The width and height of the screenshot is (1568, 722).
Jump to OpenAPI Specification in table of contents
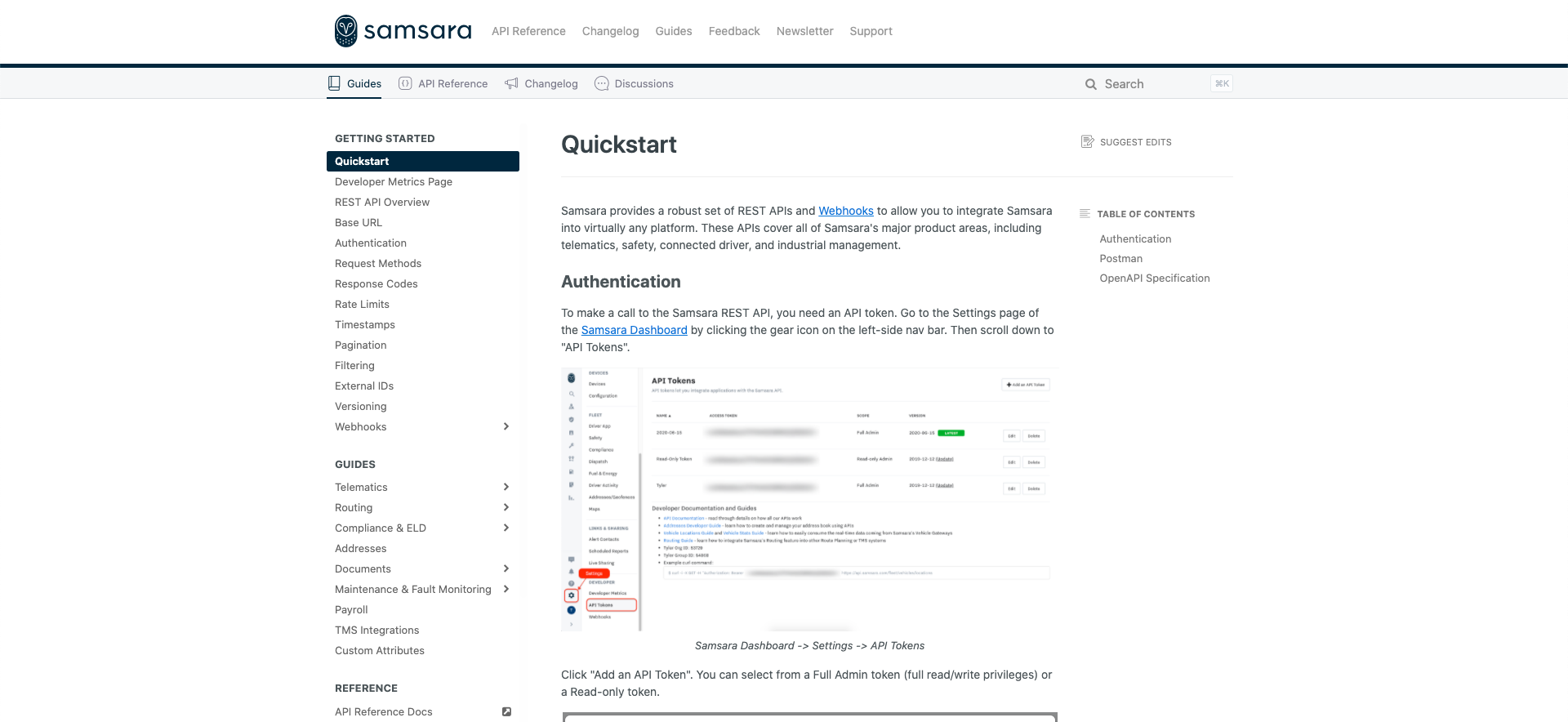(x=1154, y=278)
